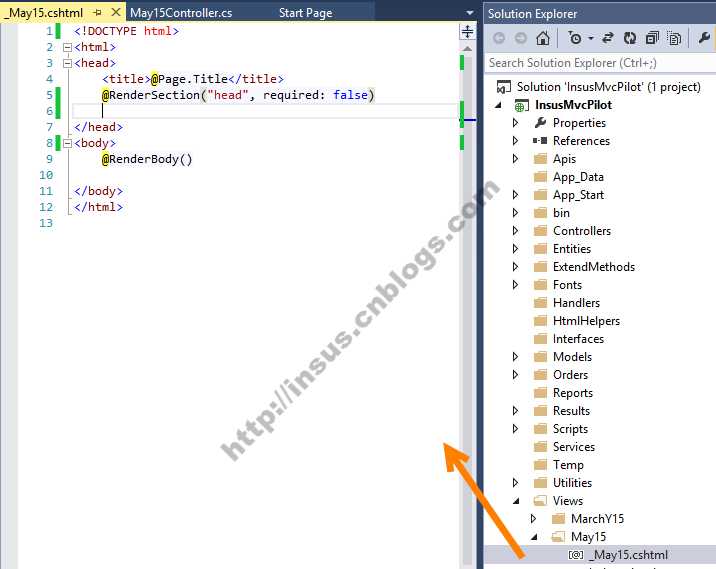Close the _May15.cshtml tab
716x569 pixels.
116,12
